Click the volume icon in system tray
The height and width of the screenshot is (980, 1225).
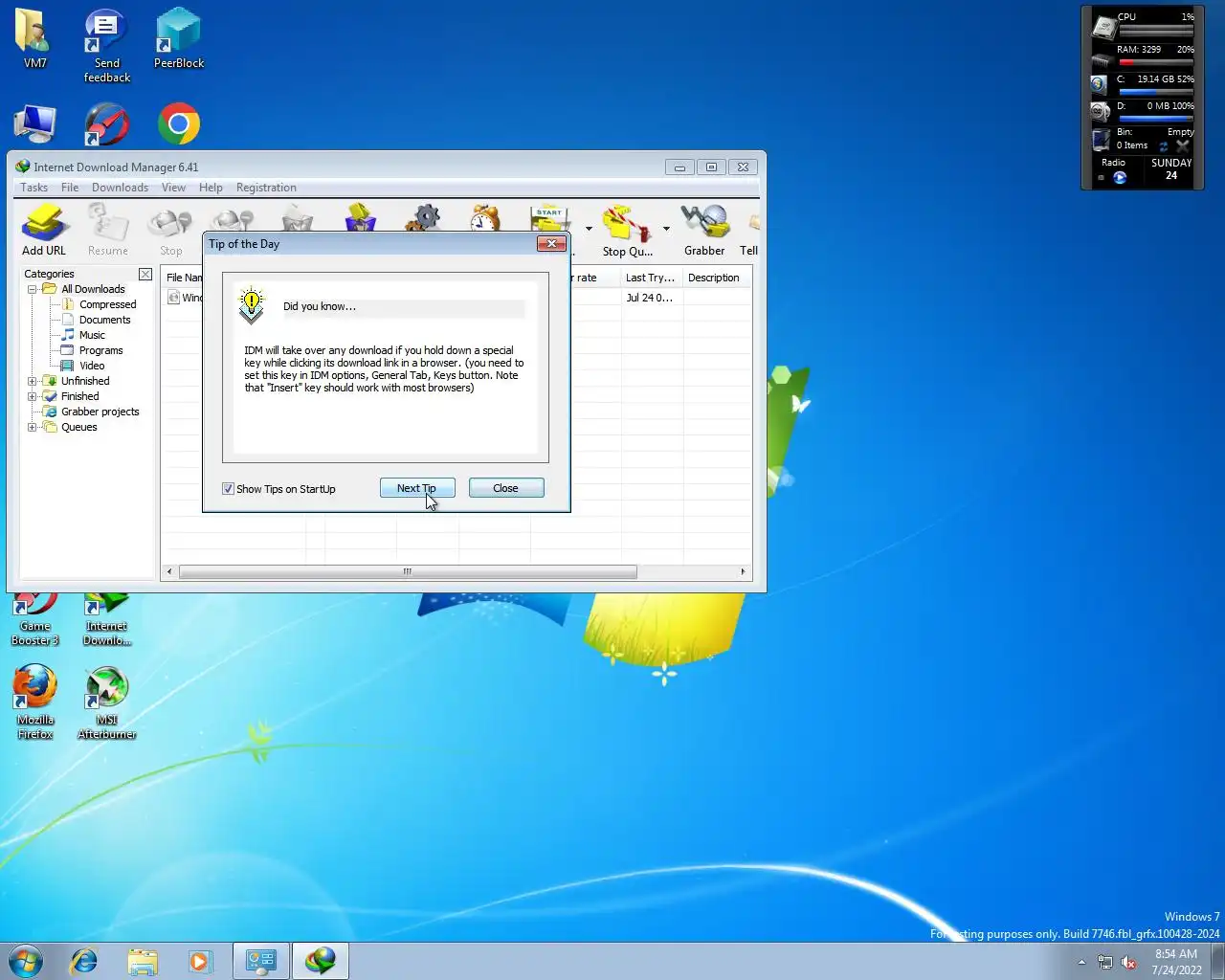pyautogui.click(x=1129, y=962)
